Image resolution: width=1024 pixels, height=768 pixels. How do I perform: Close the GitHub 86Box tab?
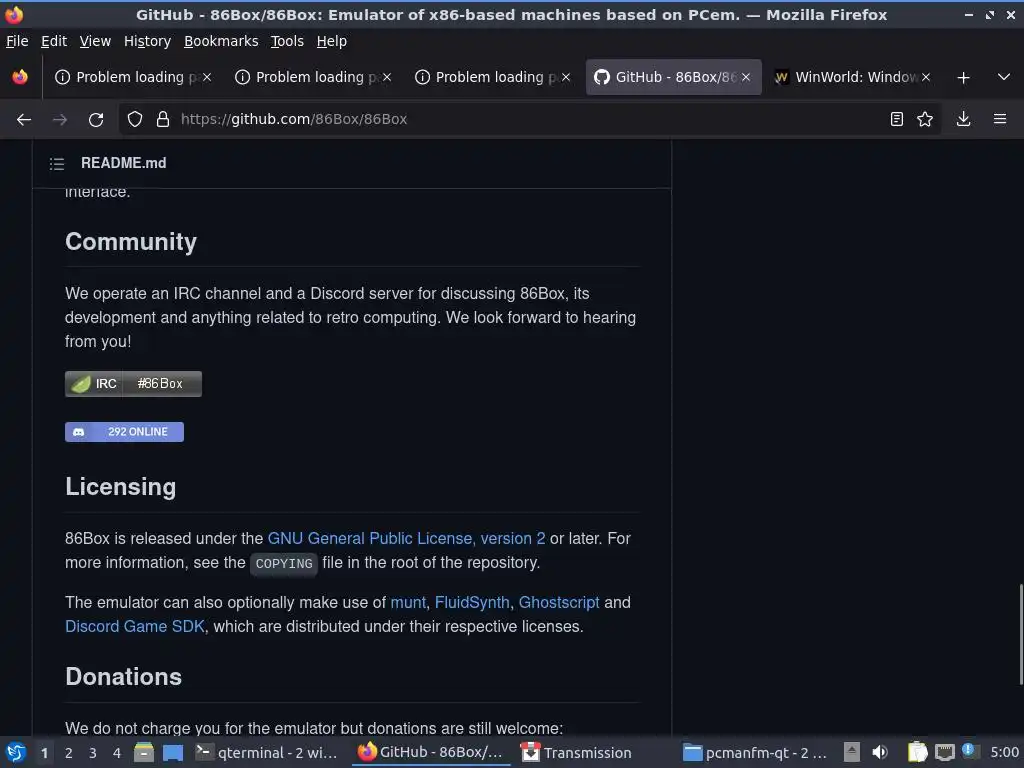pyautogui.click(x=746, y=77)
